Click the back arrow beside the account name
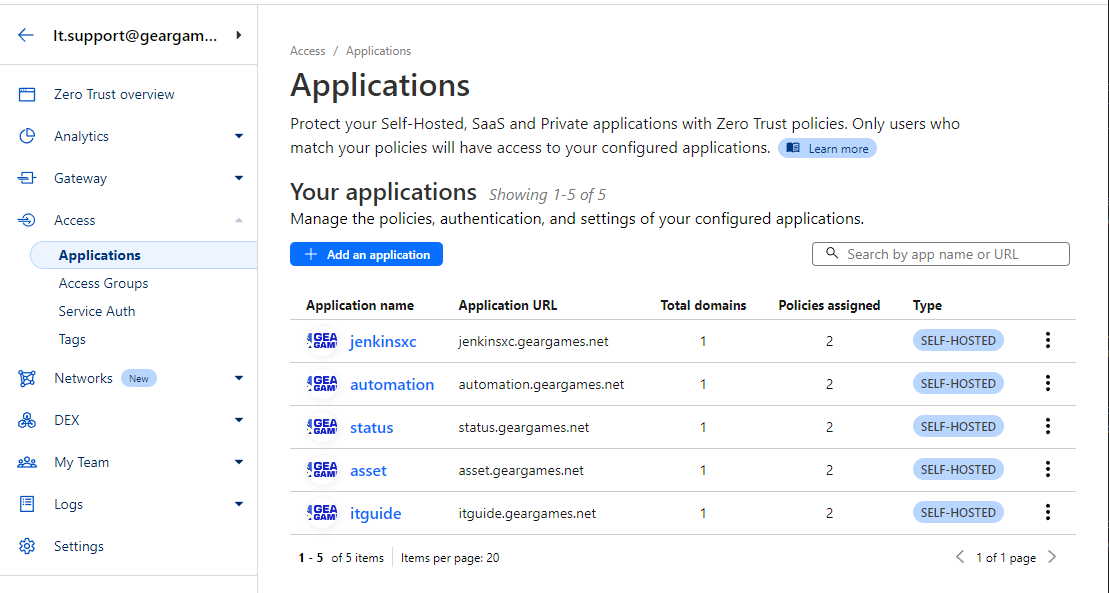The width and height of the screenshot is (1109, 593). pos(26,35)
